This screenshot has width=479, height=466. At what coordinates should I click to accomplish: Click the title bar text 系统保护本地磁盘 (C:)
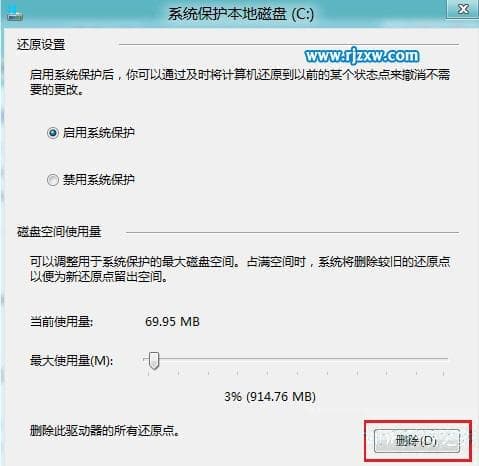[x=241, y=14]
